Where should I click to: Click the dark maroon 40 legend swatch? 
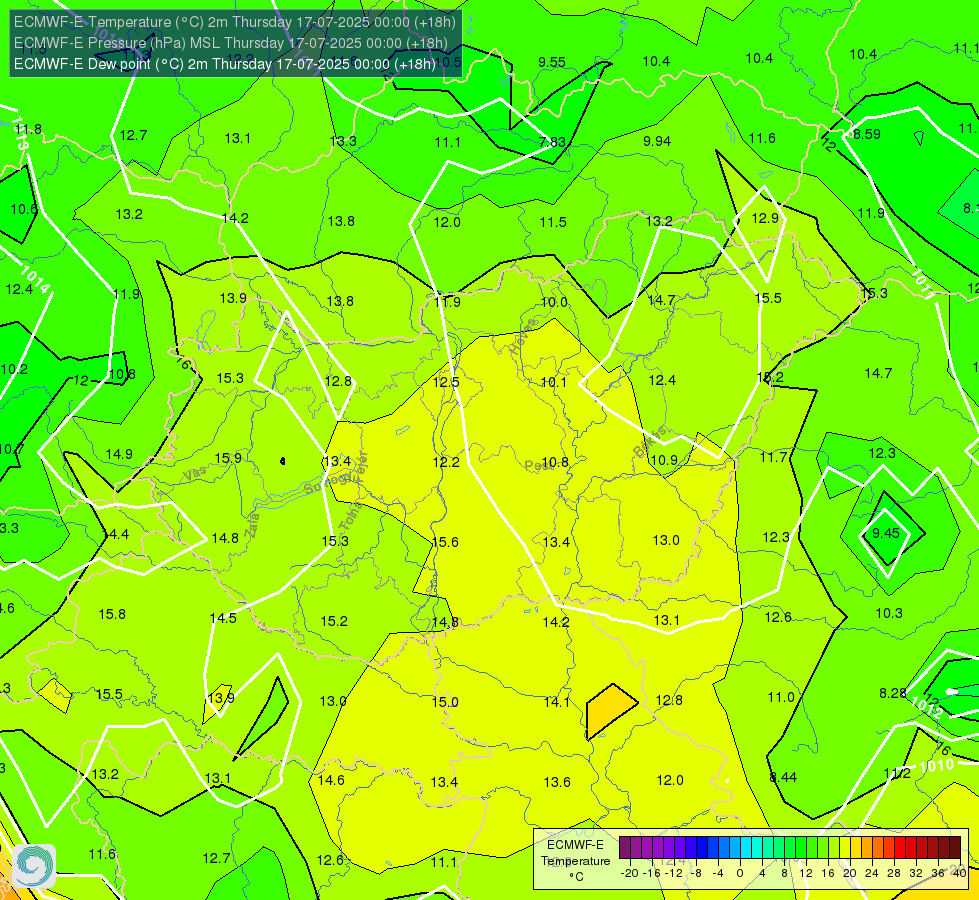(955, 848)
